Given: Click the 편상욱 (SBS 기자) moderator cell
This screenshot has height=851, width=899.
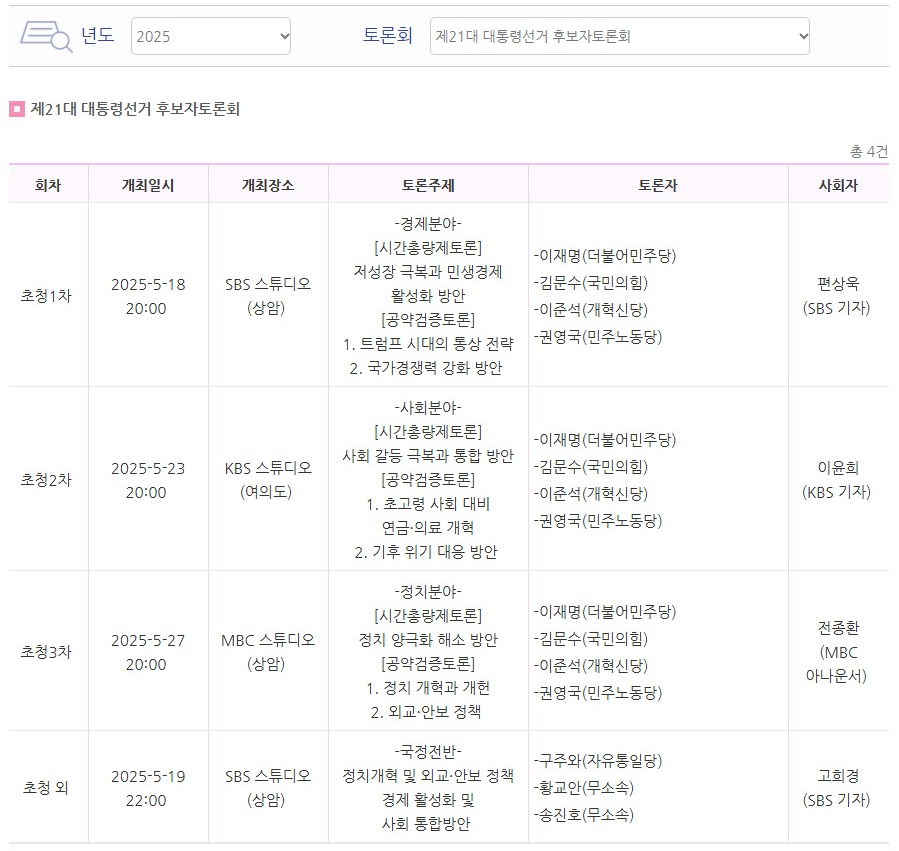Looking at the screenshot, I should click(x=837, y=294).
